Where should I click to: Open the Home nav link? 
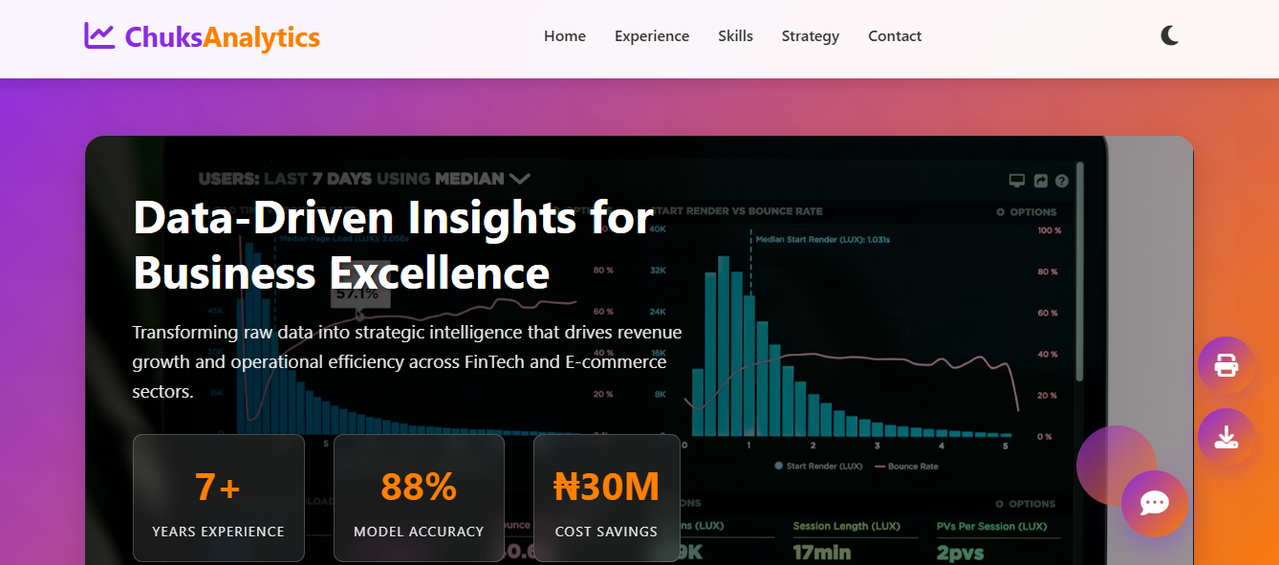565,36
